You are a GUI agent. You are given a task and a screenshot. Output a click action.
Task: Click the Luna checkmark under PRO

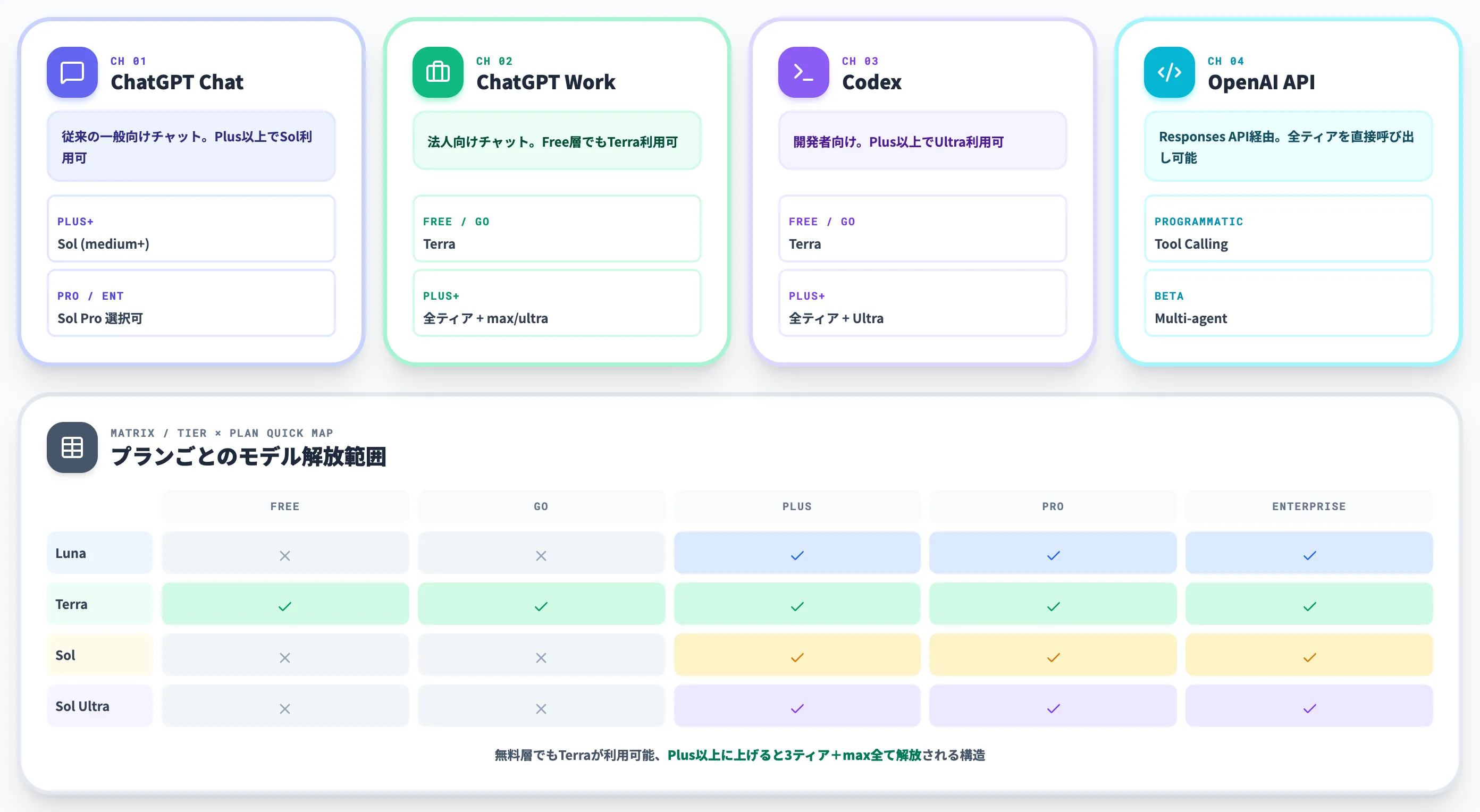1053,555
